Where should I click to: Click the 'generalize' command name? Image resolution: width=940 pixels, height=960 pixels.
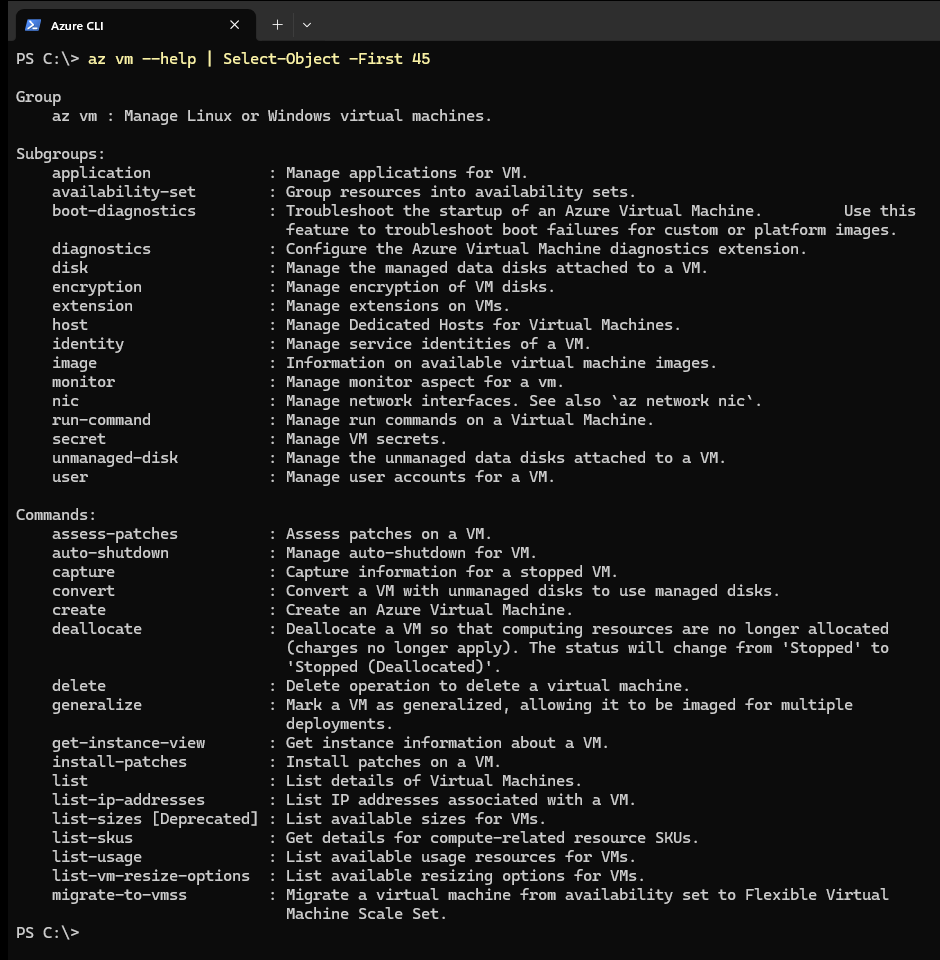tap(97, 705)
